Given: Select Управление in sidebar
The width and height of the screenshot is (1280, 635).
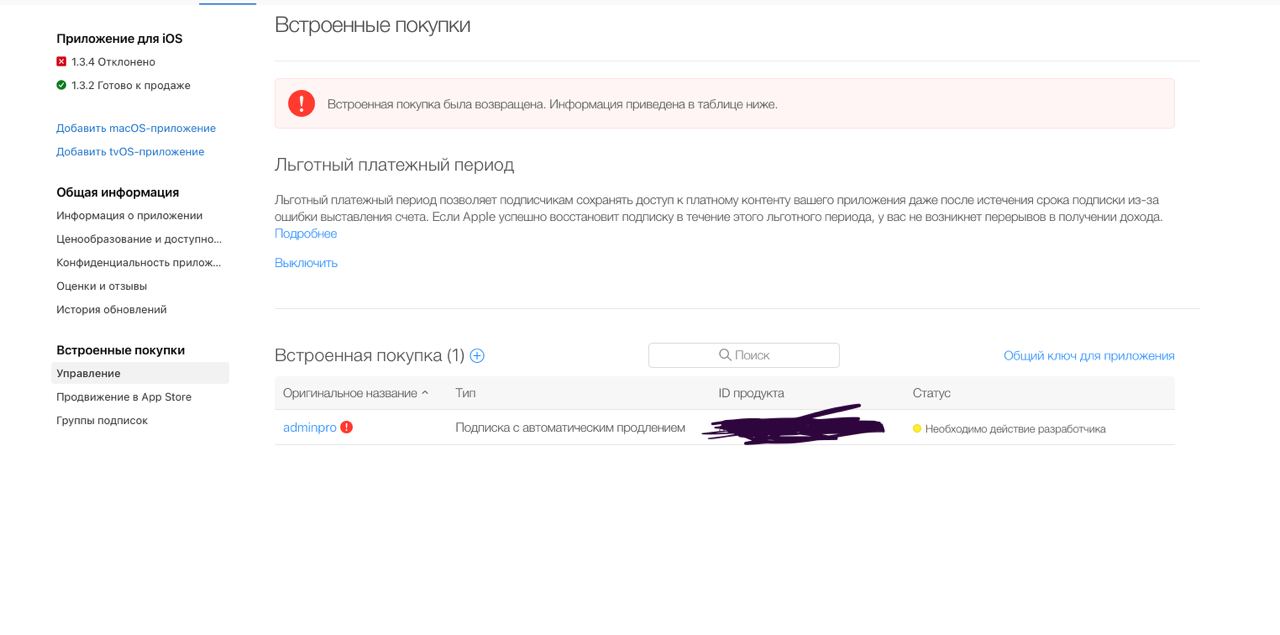Looking at the screenshot, I should point(140,373).
